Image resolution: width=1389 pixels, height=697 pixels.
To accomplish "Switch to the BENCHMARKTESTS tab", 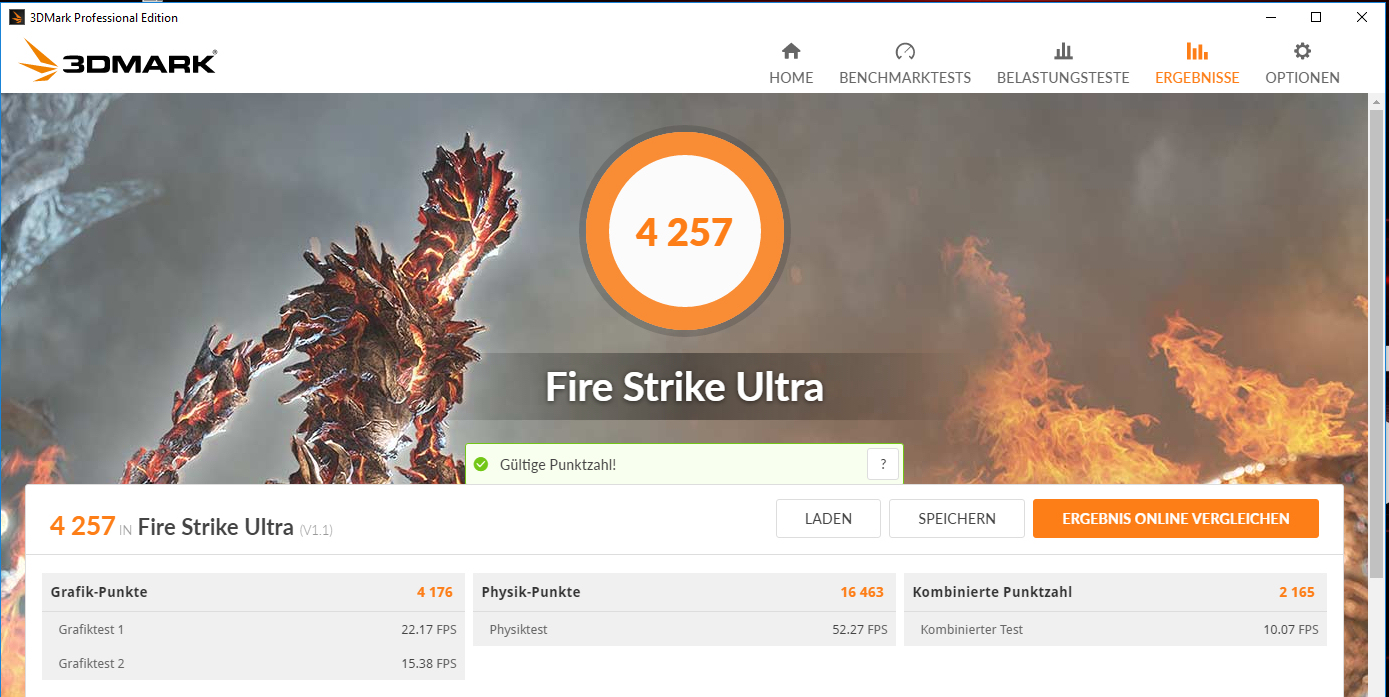I will pyautogui.click(x=905, y=63).
